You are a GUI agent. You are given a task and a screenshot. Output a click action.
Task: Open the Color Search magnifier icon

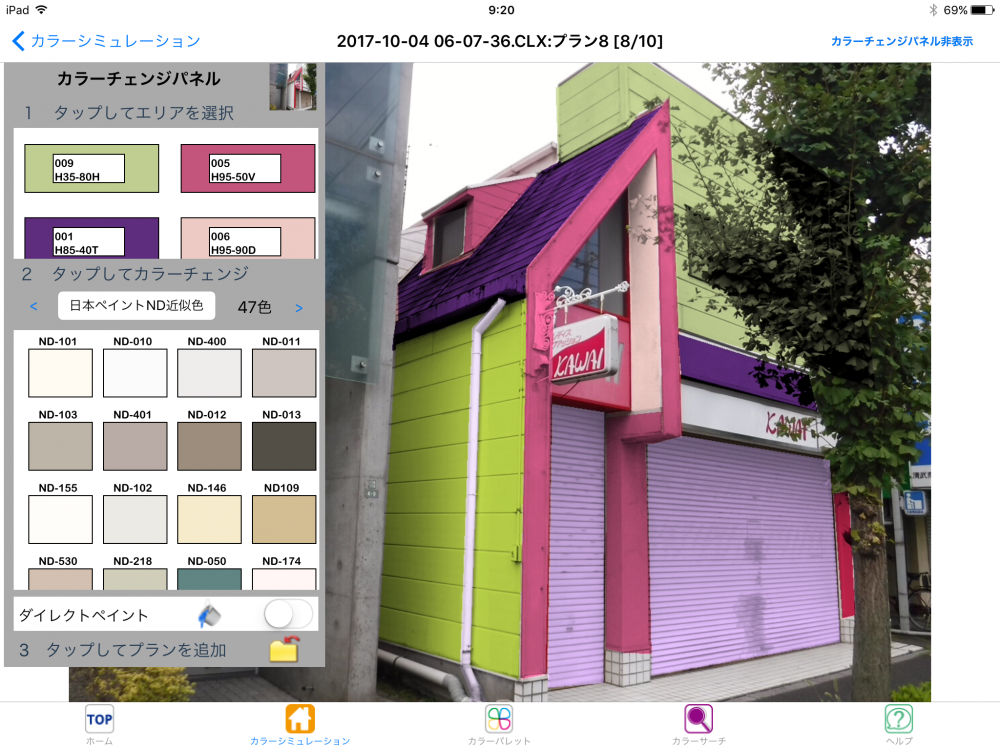point(698,718)
